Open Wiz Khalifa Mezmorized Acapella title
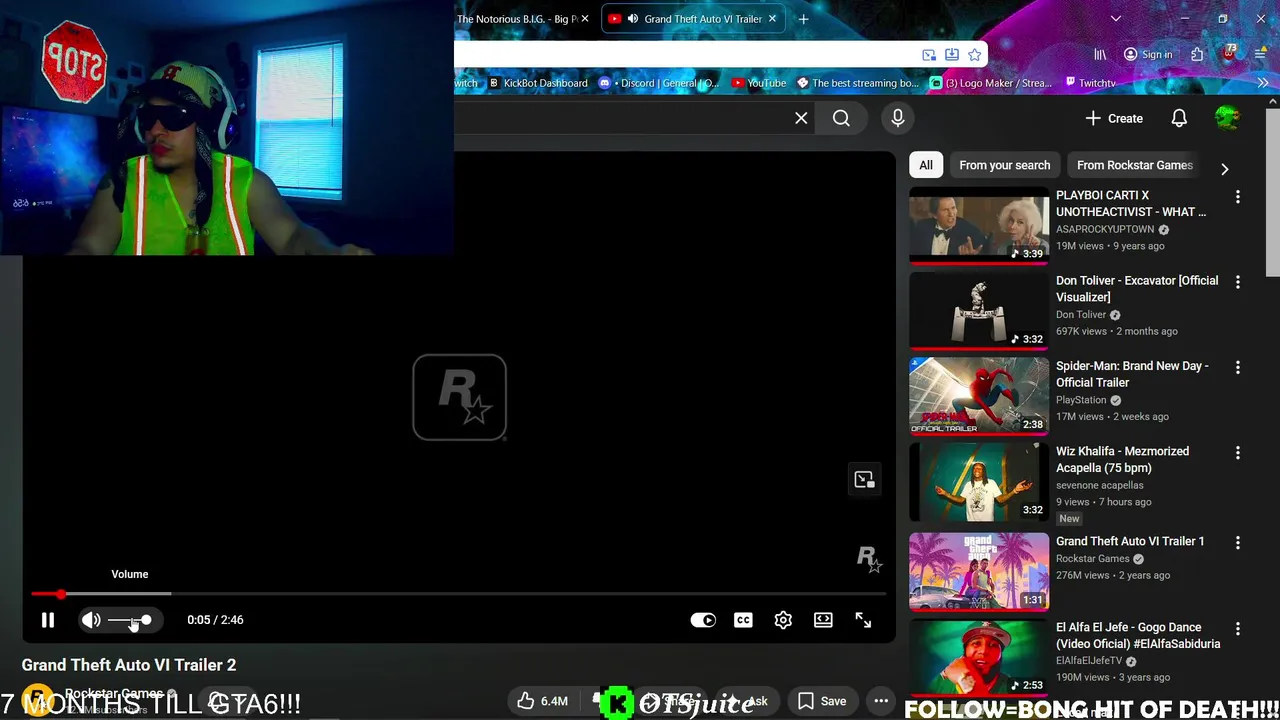 coord(1122,459)
